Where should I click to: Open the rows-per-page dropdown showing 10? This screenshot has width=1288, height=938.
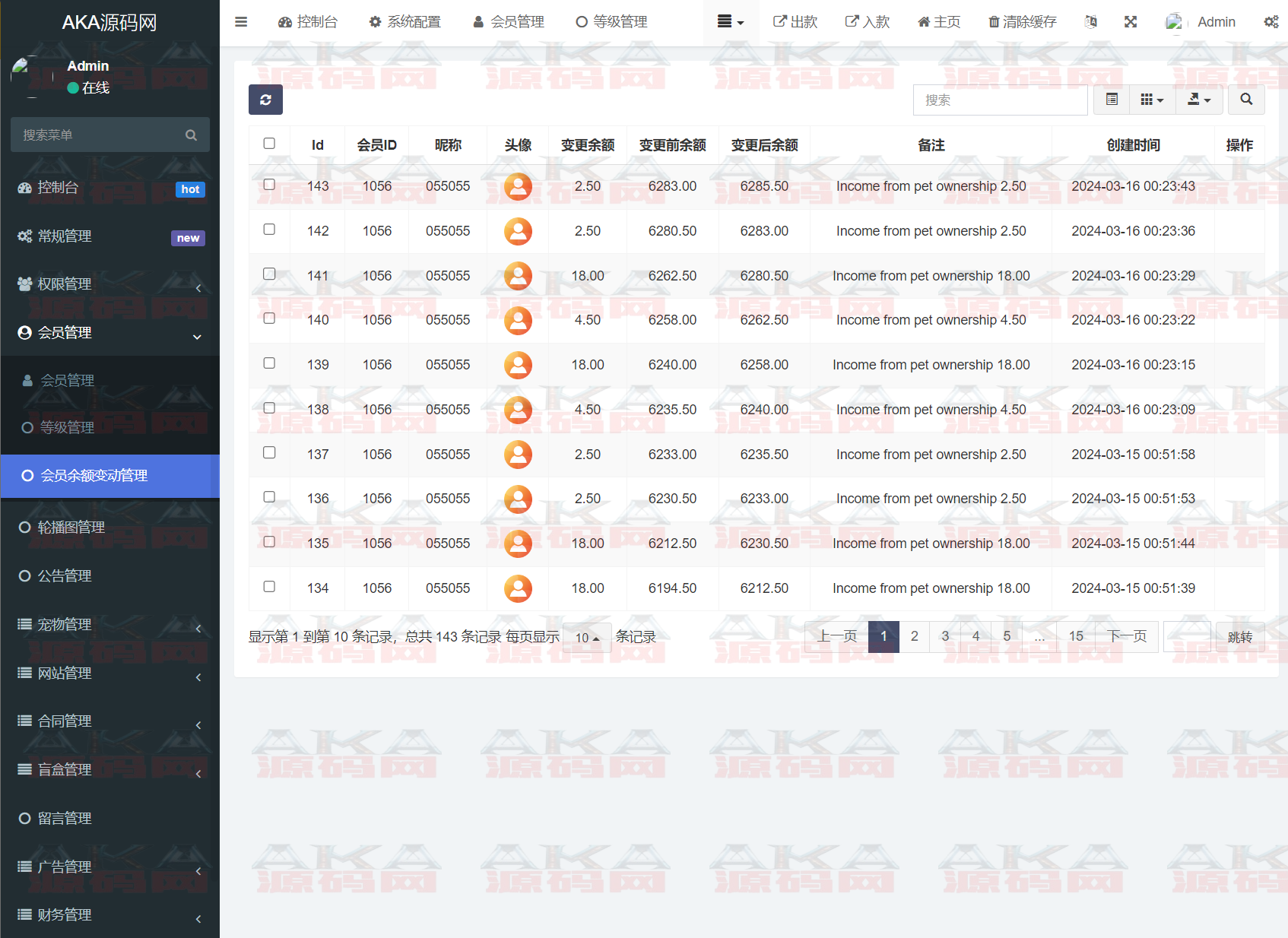[x=587, y=638]
